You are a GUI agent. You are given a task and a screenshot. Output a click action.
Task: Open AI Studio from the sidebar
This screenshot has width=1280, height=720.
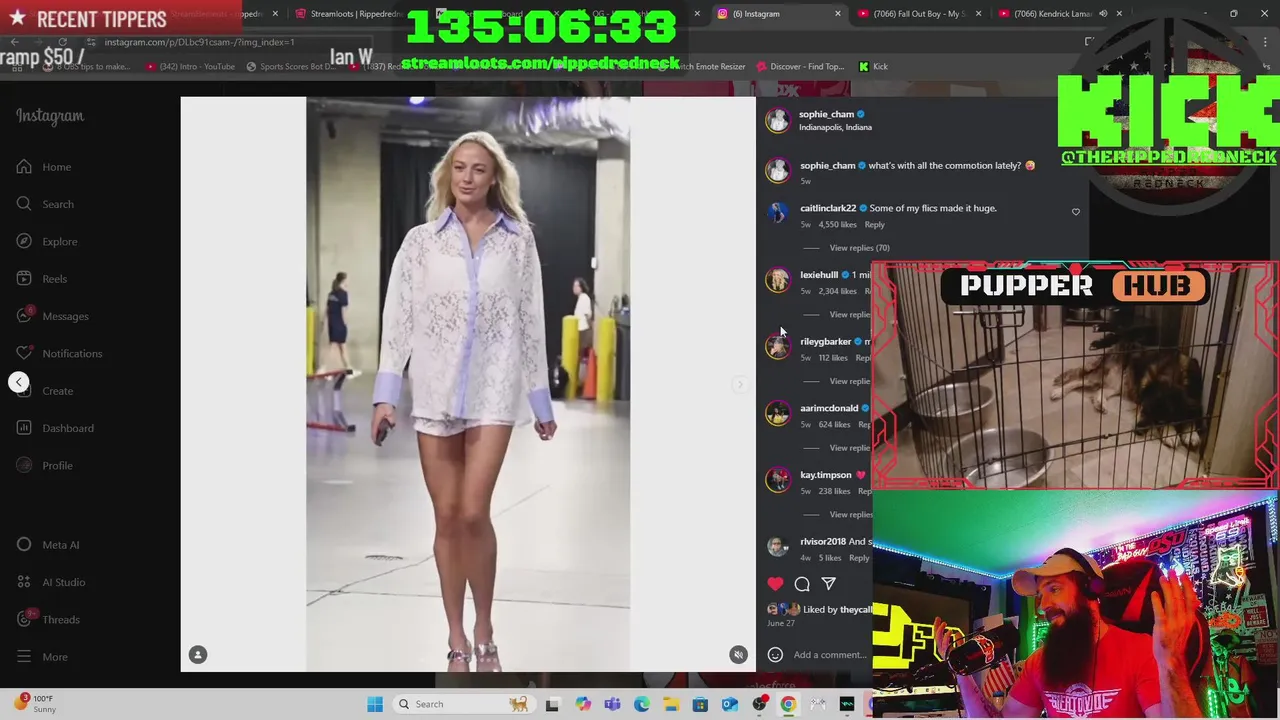coord(51,582)
